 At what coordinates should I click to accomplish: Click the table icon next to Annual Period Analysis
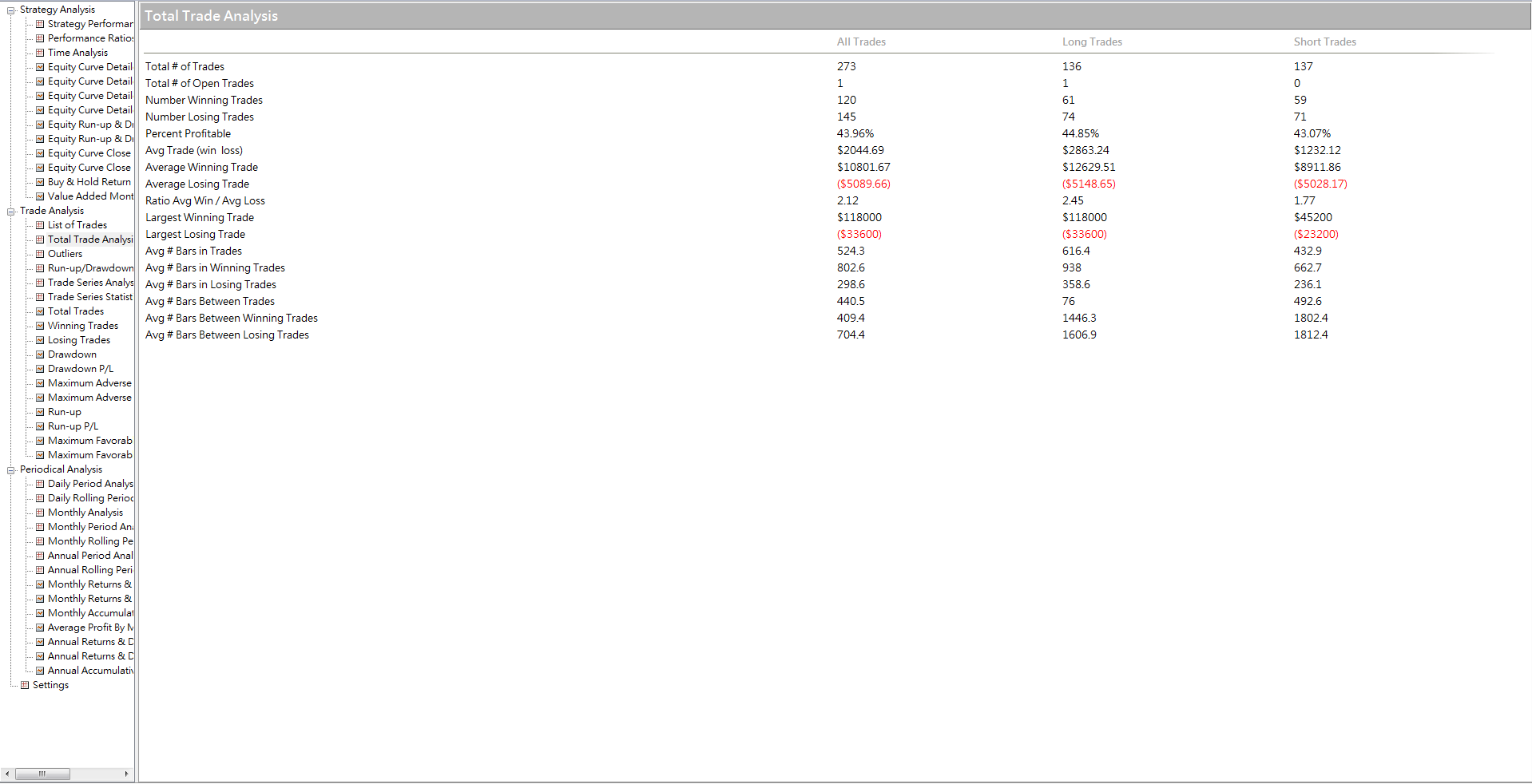click(x=40, y=556)
